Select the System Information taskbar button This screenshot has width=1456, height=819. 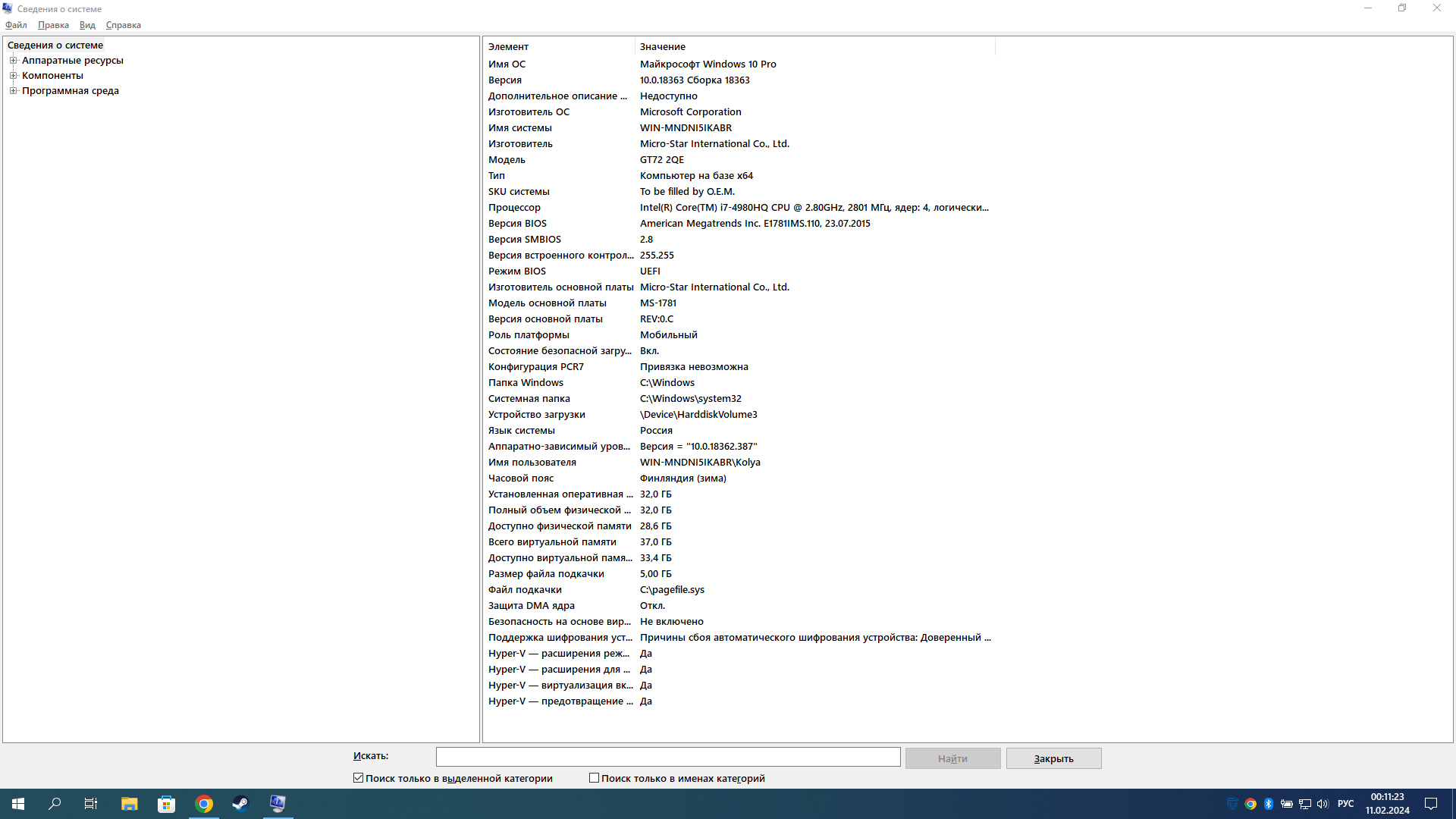(x=278, y=804)
